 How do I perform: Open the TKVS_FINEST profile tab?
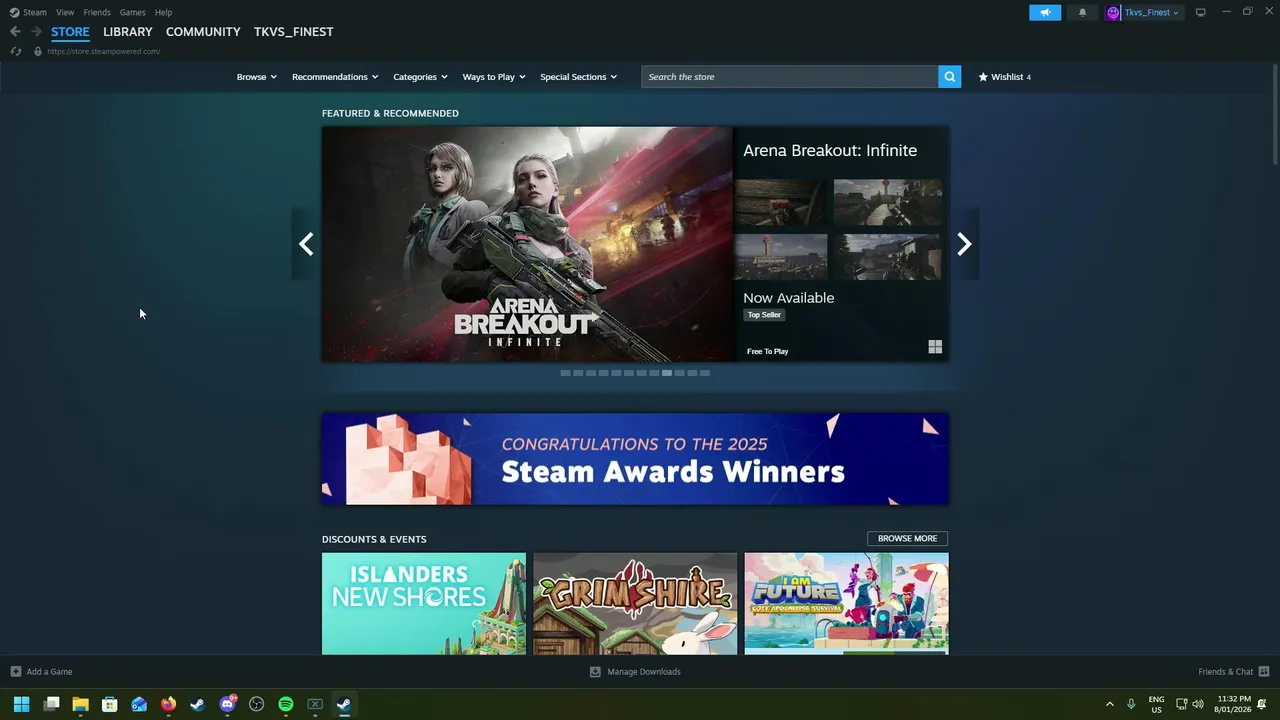pos(294,32)
